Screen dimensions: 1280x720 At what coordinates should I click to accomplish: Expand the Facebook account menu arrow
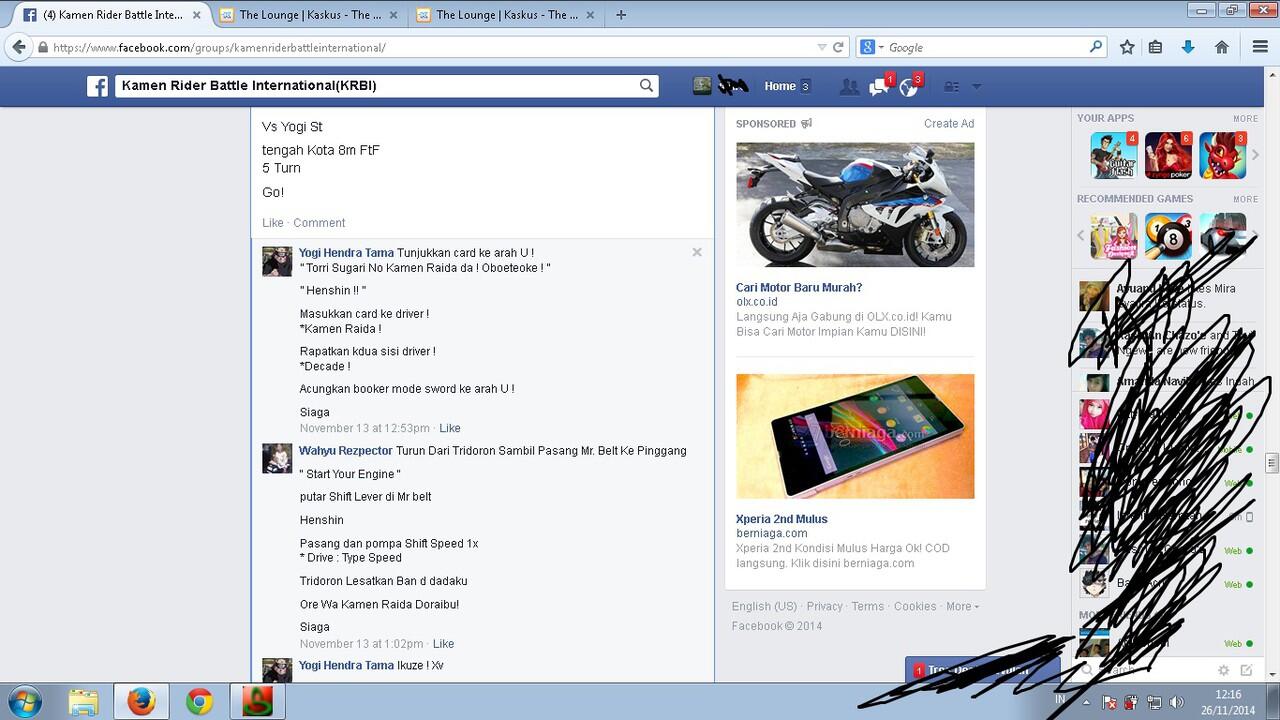977,87
